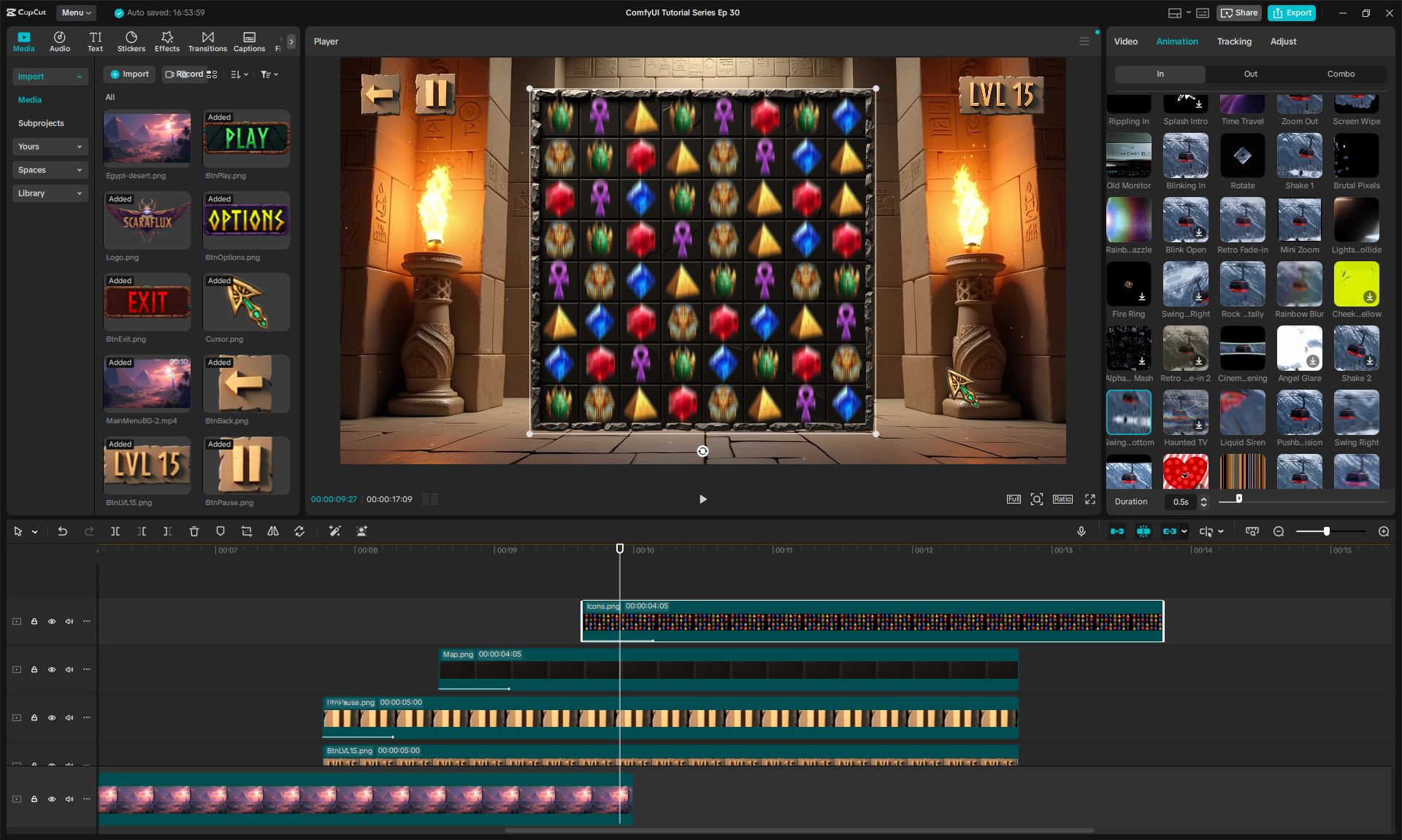
Task: Expand the Yours dropdown in sidebar
Action: [50, 147]
